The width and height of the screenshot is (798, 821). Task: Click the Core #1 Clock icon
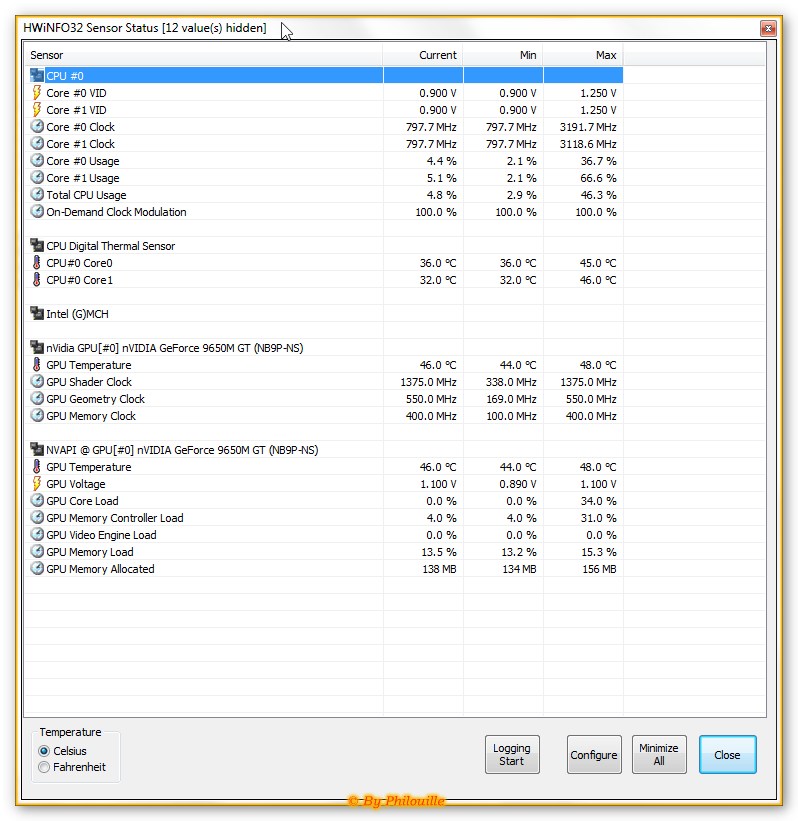pos(37,144)
